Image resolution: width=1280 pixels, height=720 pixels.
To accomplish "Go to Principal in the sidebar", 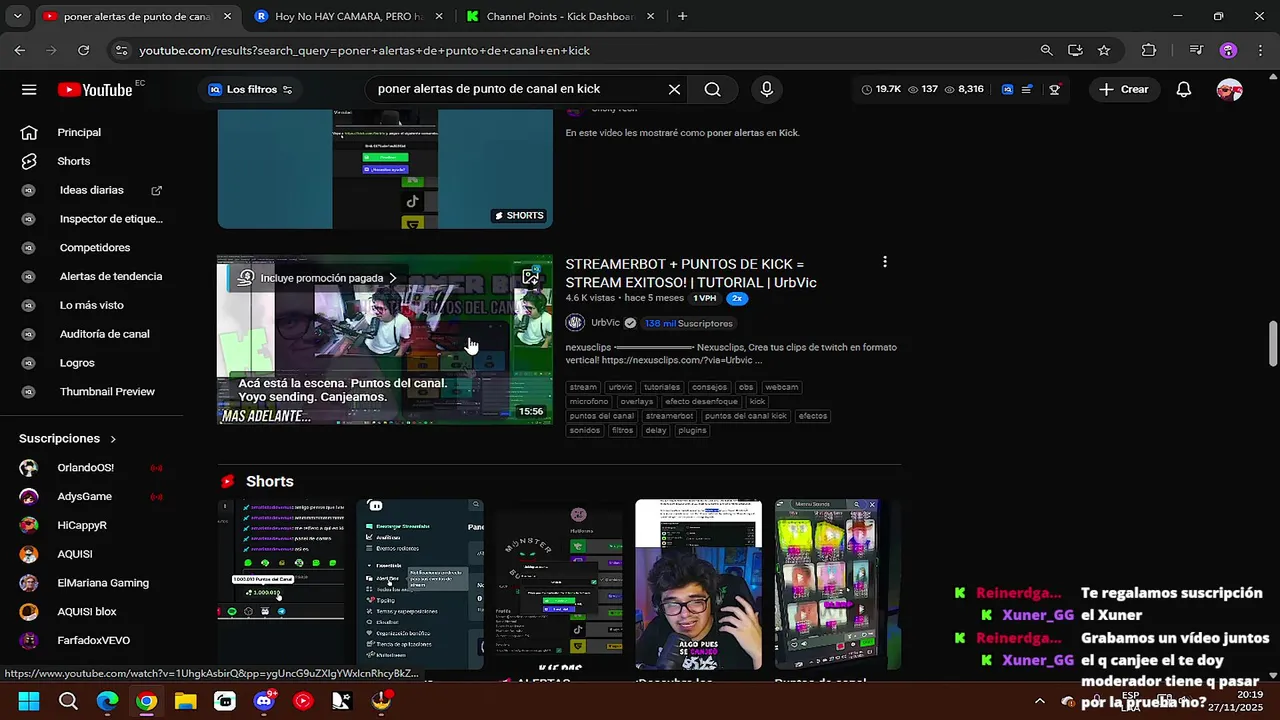I will pos(79,132).
